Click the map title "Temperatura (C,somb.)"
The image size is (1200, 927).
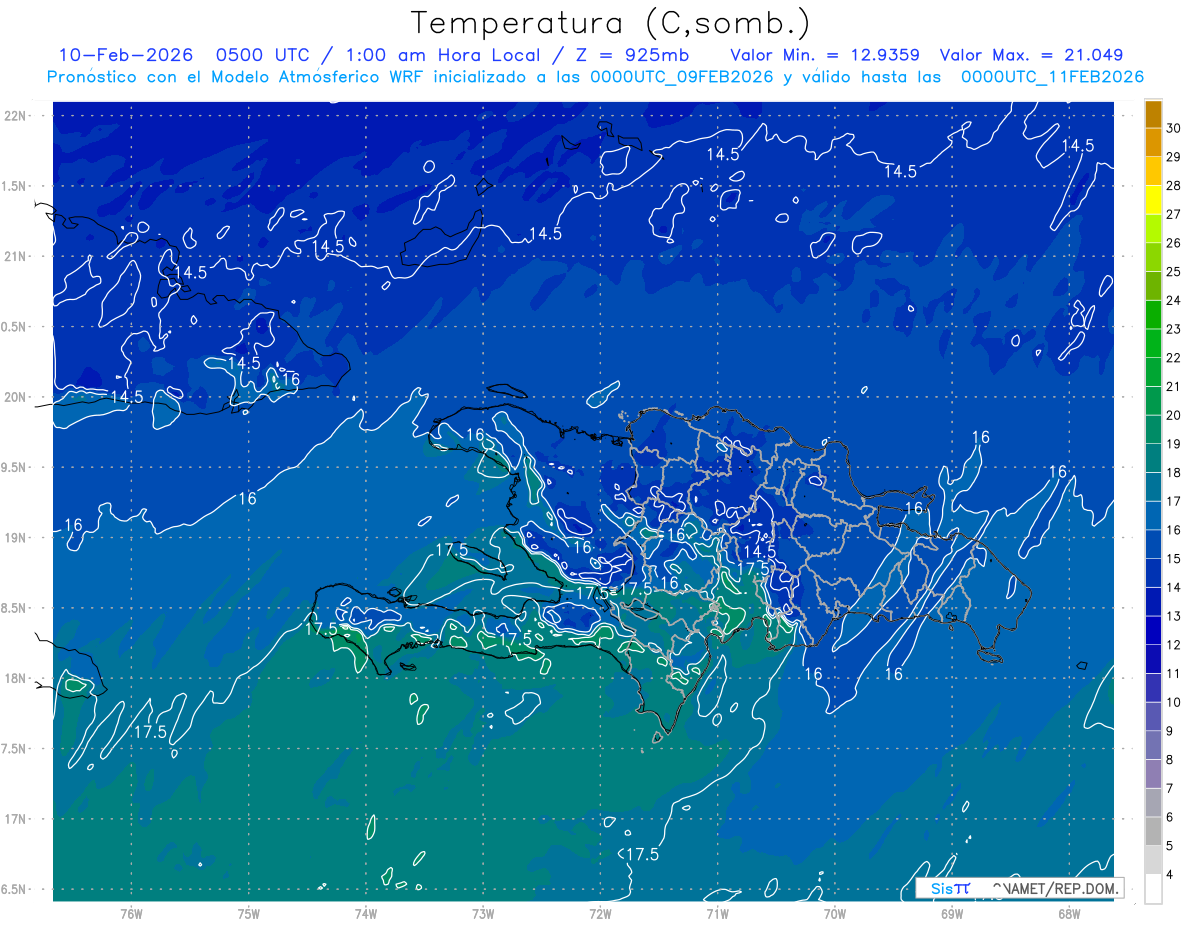click(x=609, y=23)
